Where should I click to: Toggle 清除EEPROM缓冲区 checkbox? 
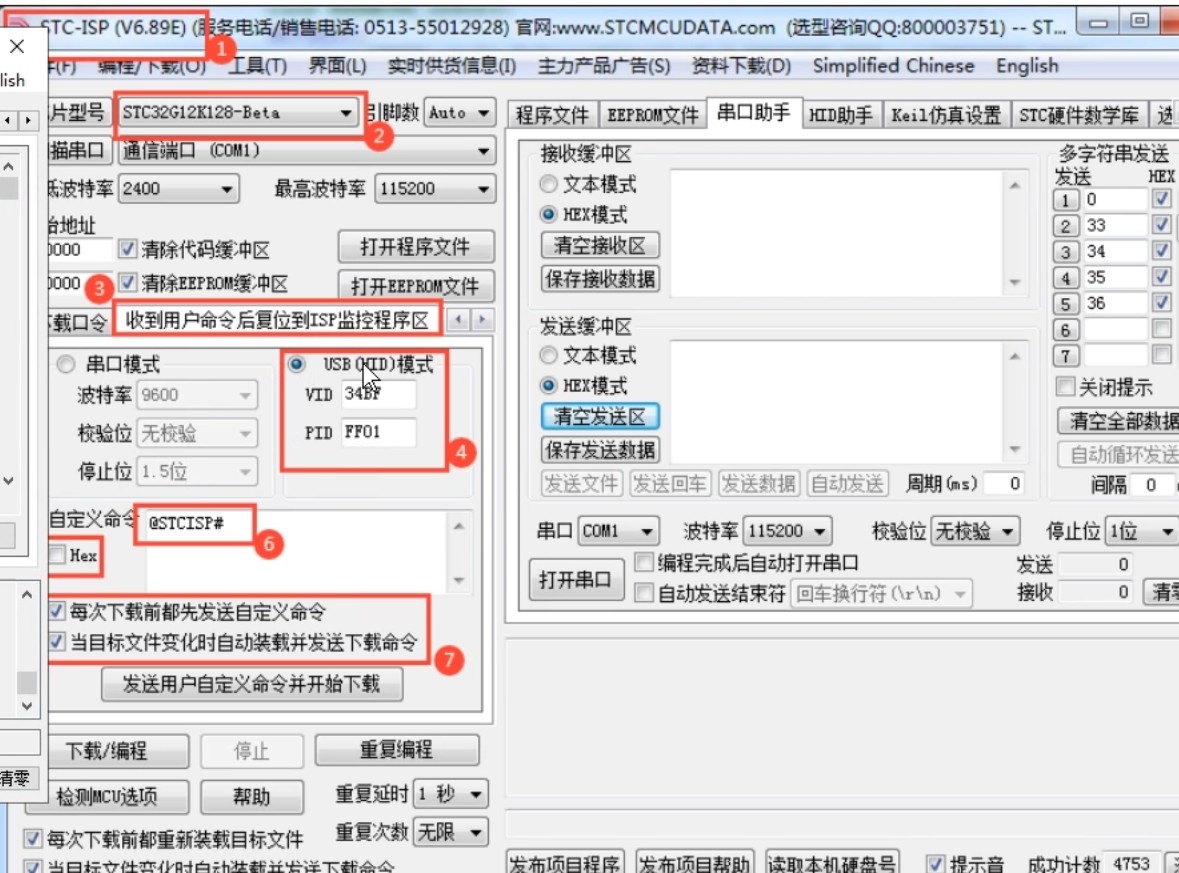pos(128,283)
